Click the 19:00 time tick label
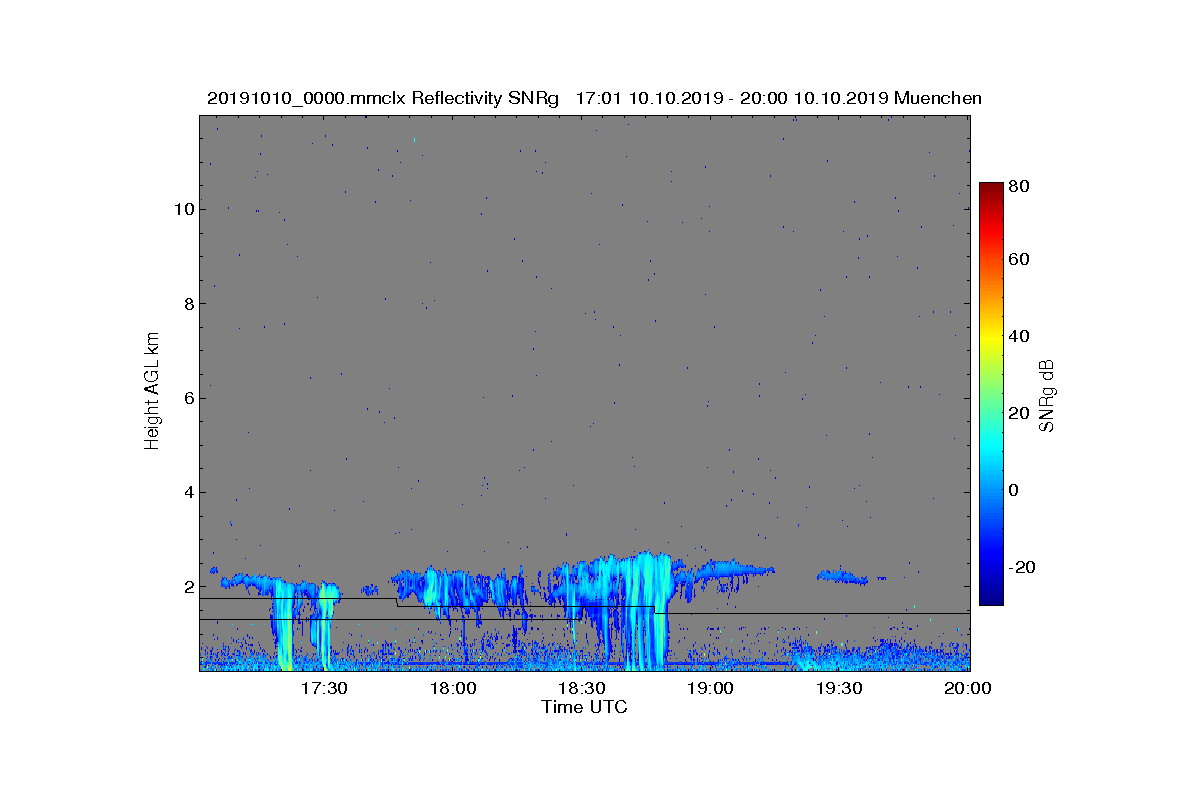Screen dimensions: 1200x800 [712, 688]
